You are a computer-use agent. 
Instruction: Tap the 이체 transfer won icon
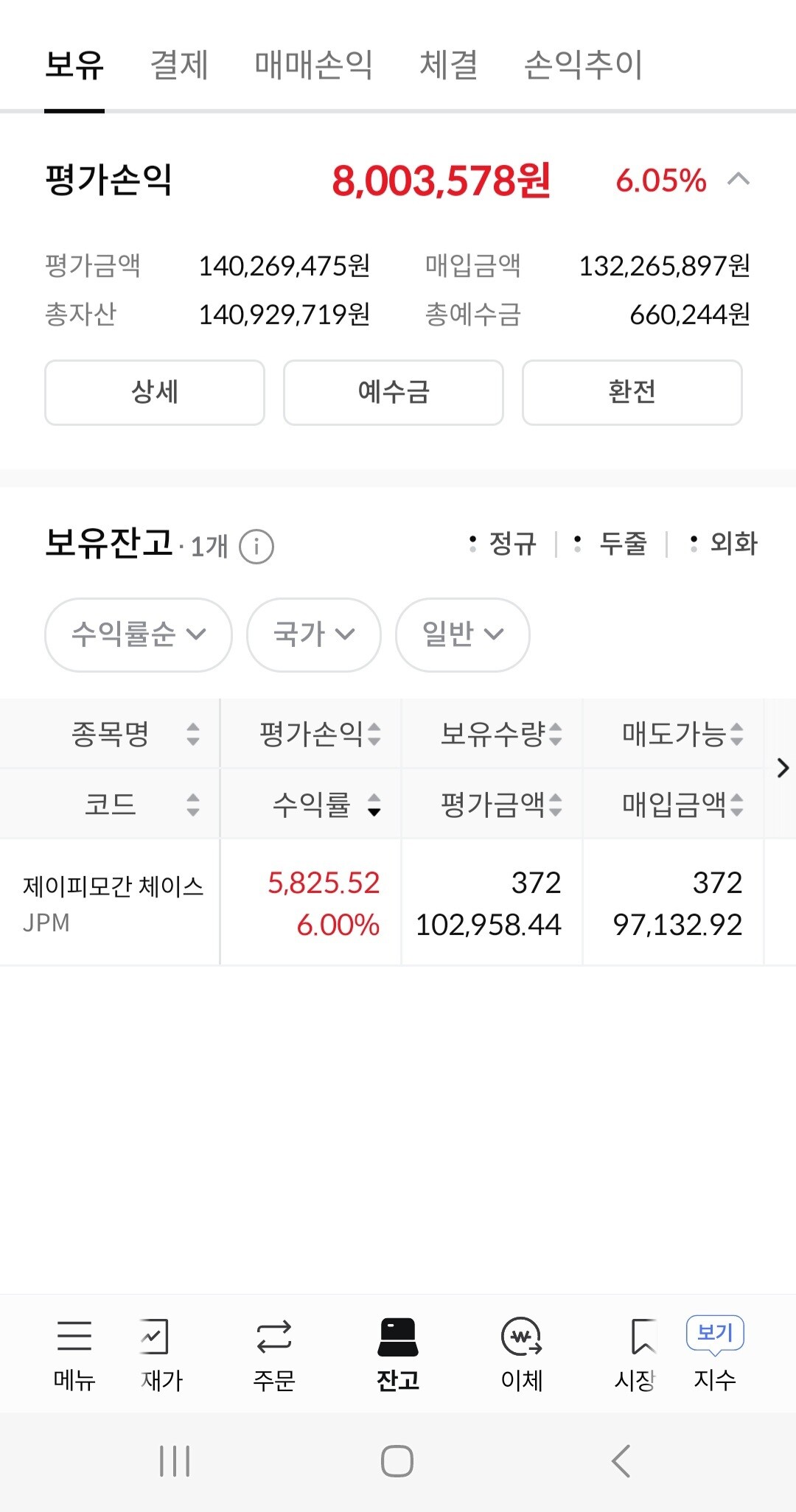[x=521, y=1337]
